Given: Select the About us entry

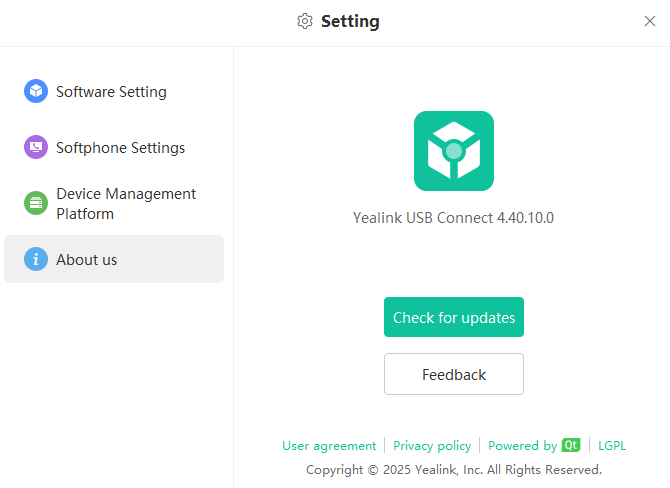Looking at the screenshot, I should (114, 259).
